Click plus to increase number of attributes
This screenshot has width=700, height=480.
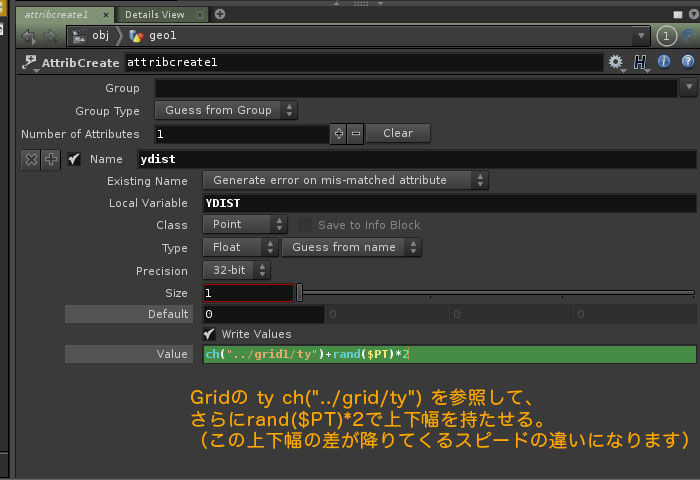click(x=339, y=133)
